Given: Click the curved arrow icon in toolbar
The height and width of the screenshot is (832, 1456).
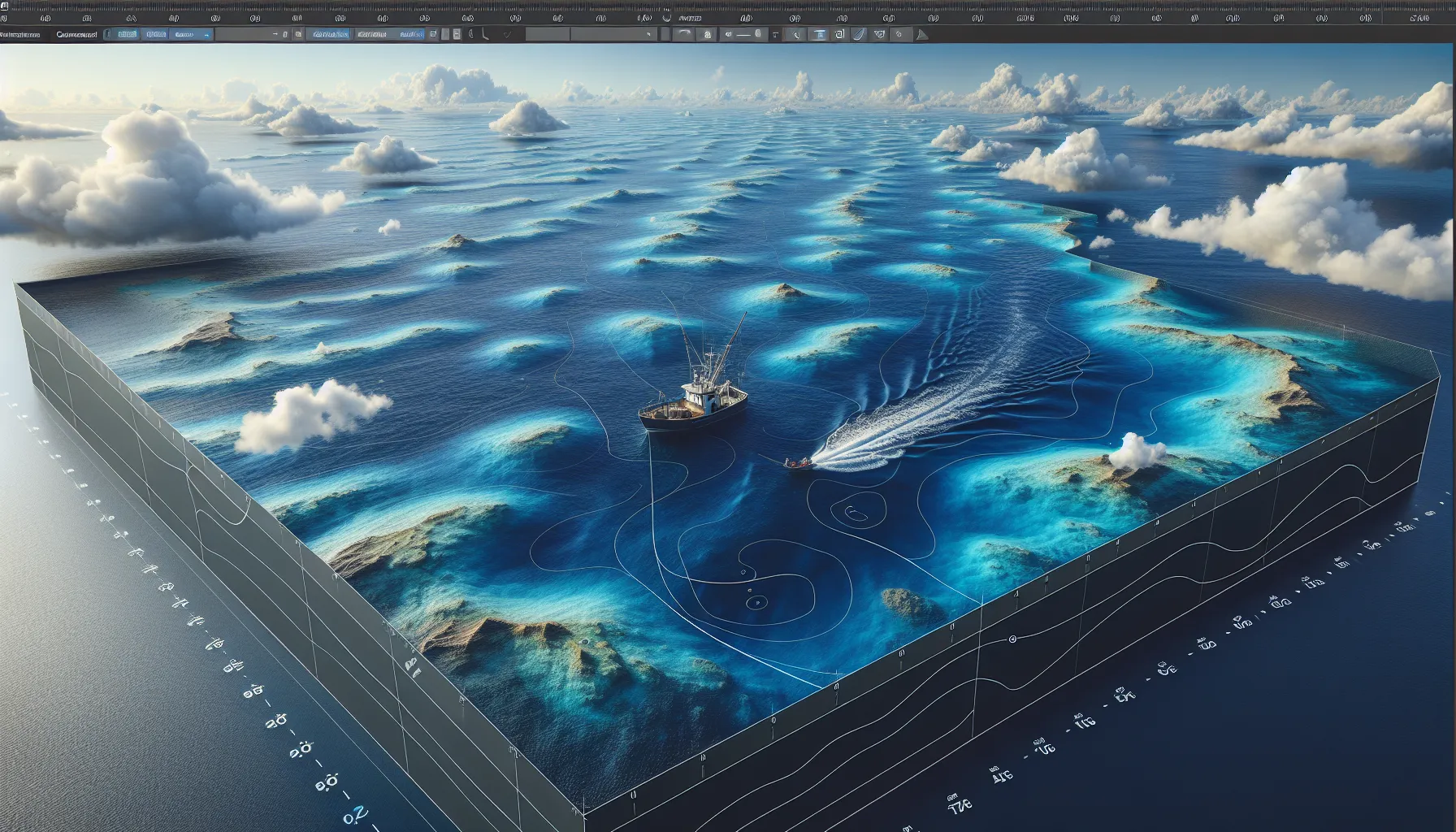Looking at the screenshot, I should [x=683, y=34].
